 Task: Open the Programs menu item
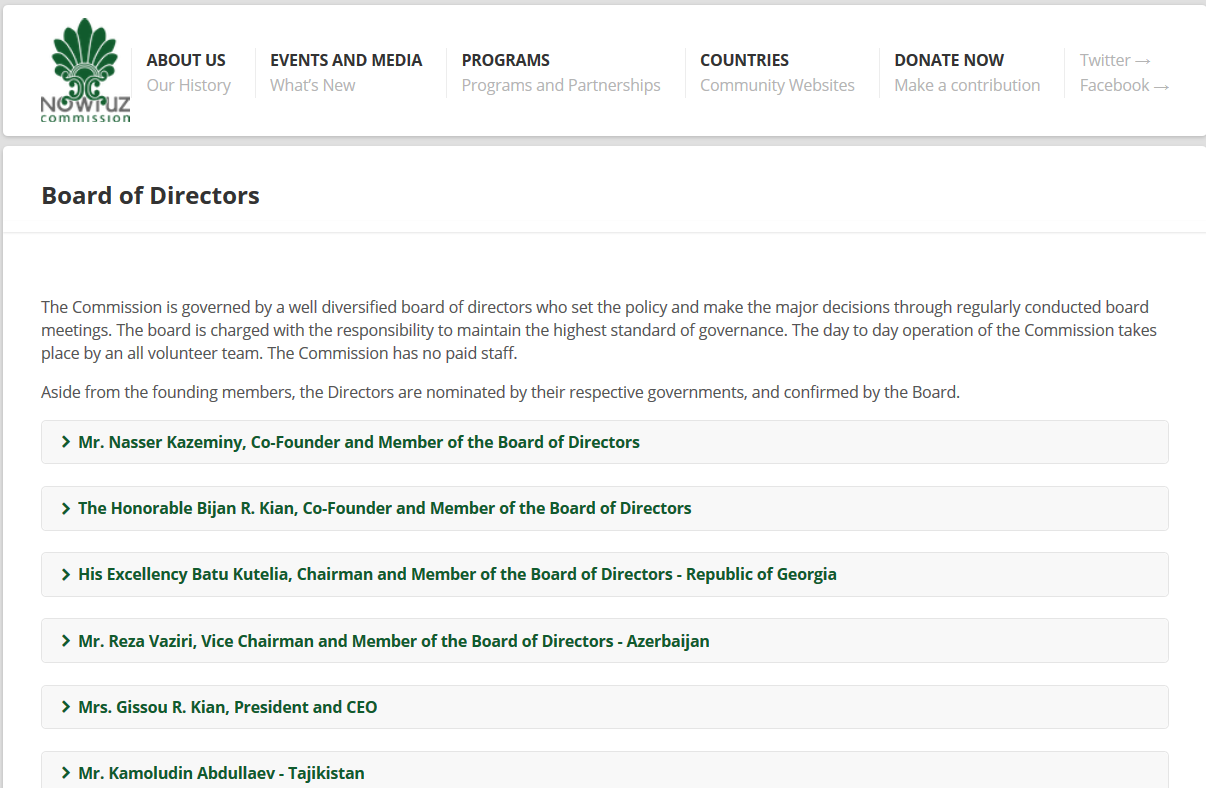pos(506,60)
